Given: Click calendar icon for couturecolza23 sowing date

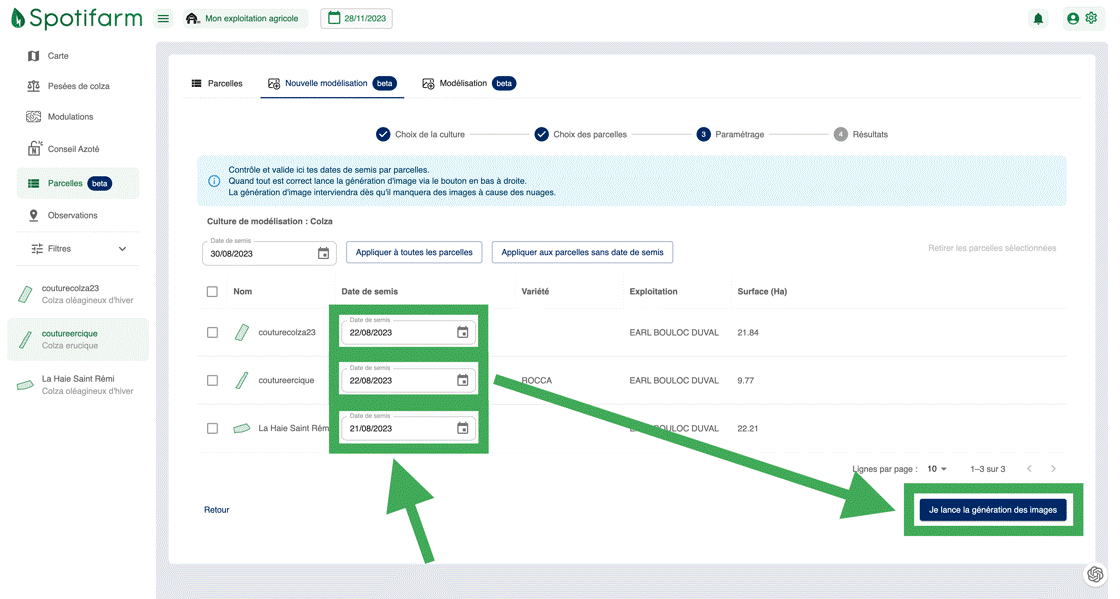Looking at the screenshot, I should pyautogui.click(x=462, y=332).
